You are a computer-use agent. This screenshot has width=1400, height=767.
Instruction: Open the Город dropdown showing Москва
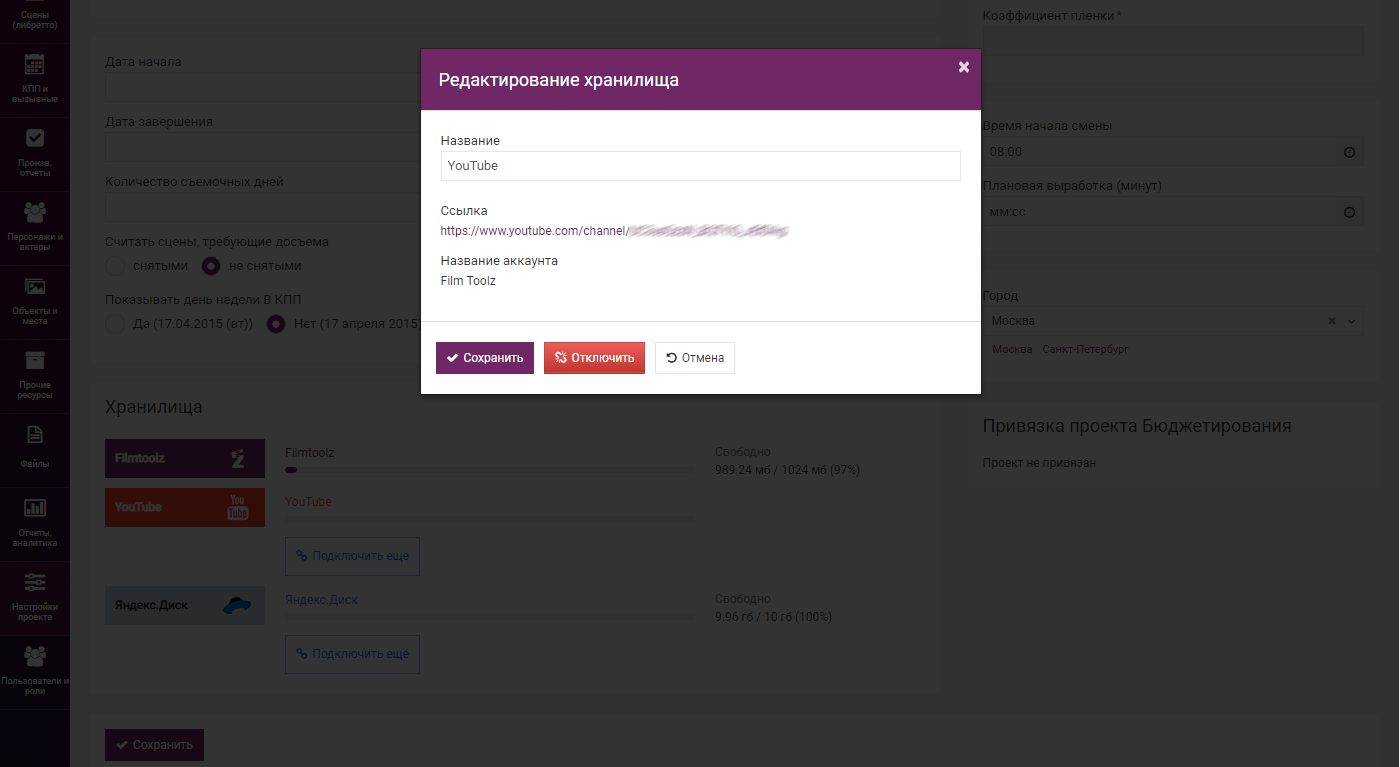(1174, 321)
